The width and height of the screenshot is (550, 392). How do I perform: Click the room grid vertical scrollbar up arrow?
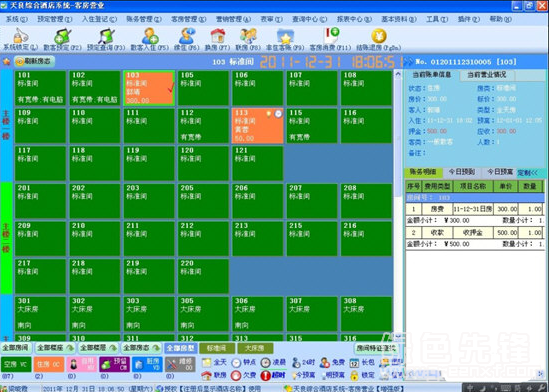tap(398, 75)
